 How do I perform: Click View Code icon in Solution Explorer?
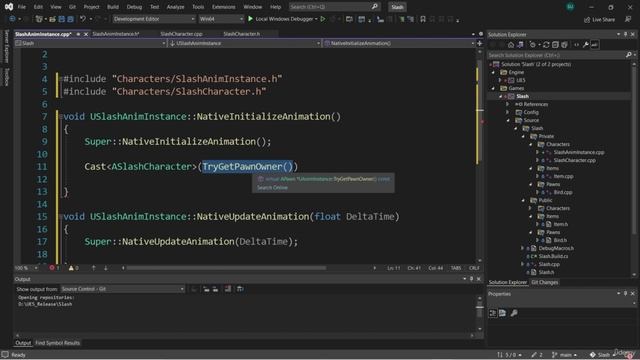(x=576, y=45)
